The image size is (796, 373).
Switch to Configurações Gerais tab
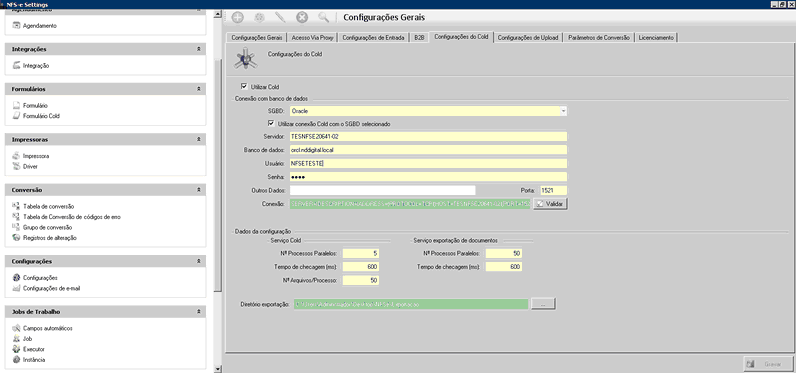coord(256,38)
